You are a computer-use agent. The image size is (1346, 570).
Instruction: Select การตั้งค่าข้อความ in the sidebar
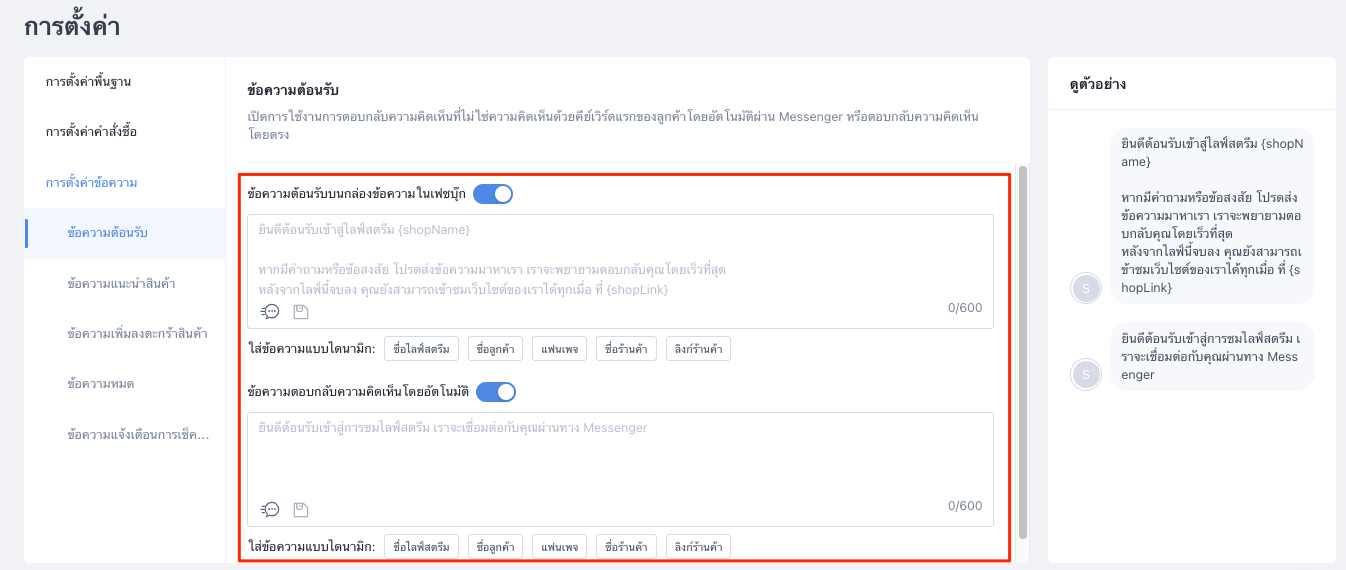click(92, 183)
